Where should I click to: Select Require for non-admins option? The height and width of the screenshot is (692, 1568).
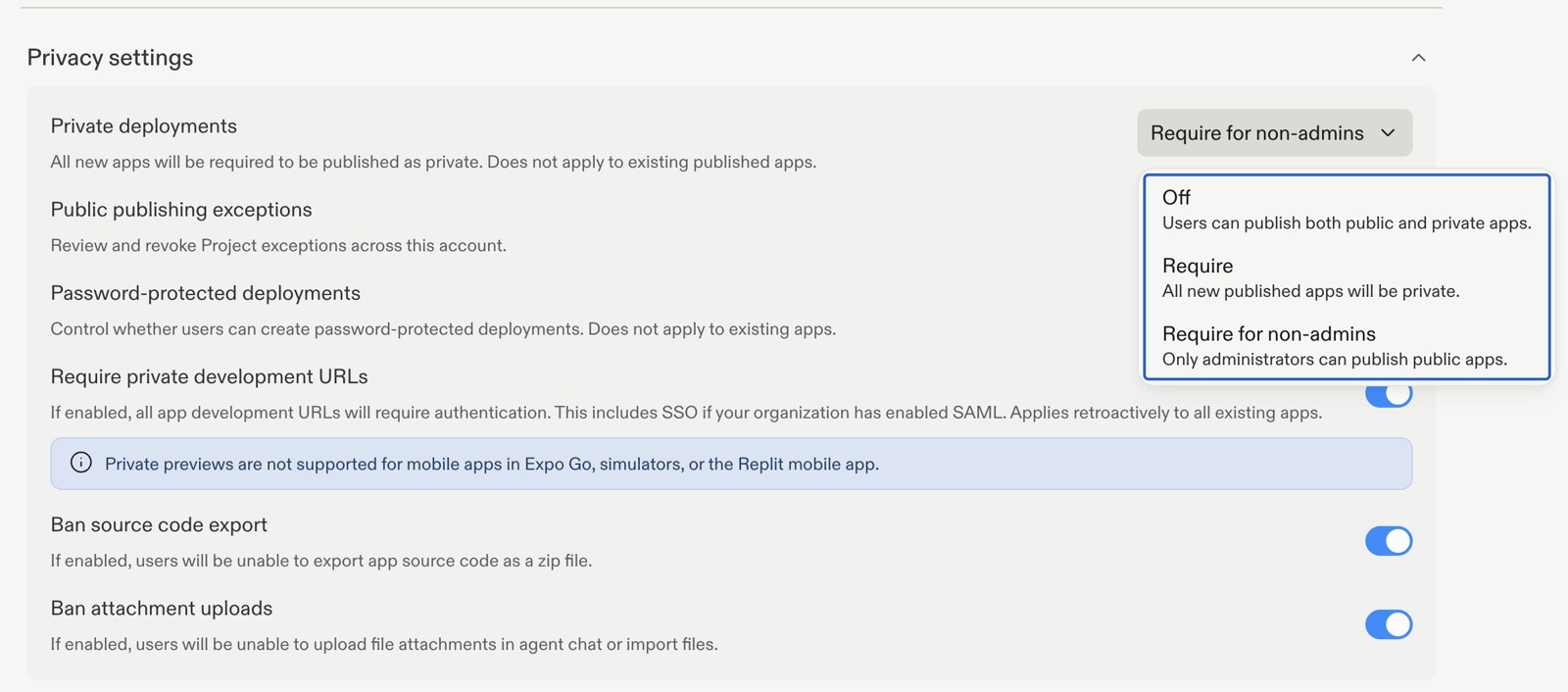[1347, 346]
